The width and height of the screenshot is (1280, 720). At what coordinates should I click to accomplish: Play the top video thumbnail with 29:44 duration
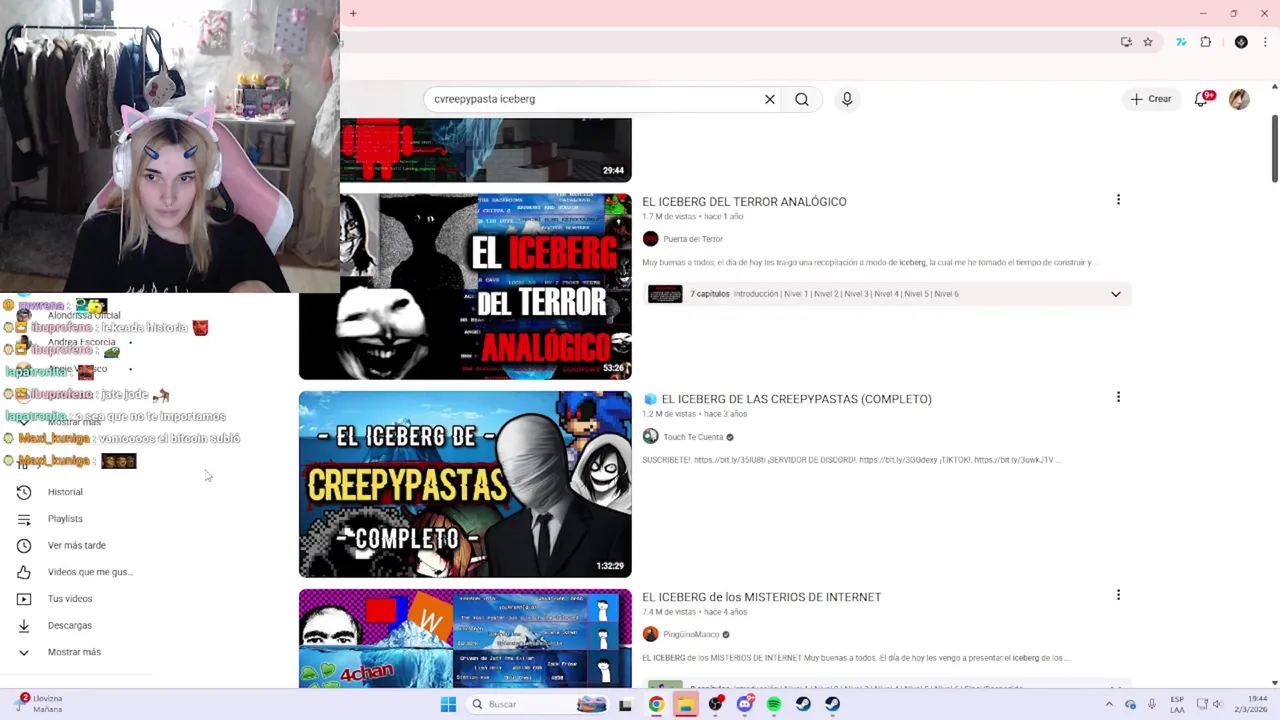click(486, 150)
